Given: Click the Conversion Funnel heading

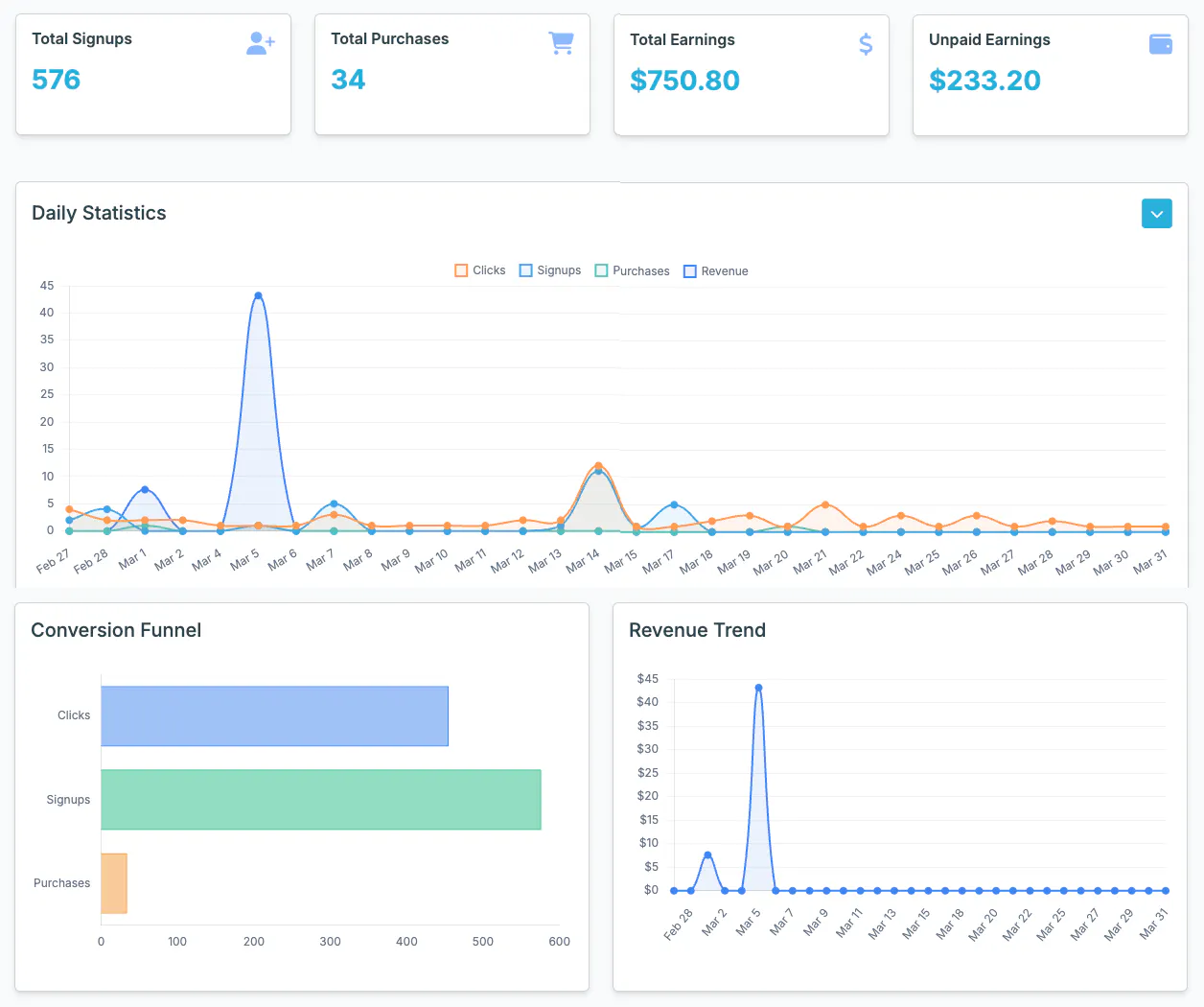Looking at the screenshot, I should [x=116, y=630].
